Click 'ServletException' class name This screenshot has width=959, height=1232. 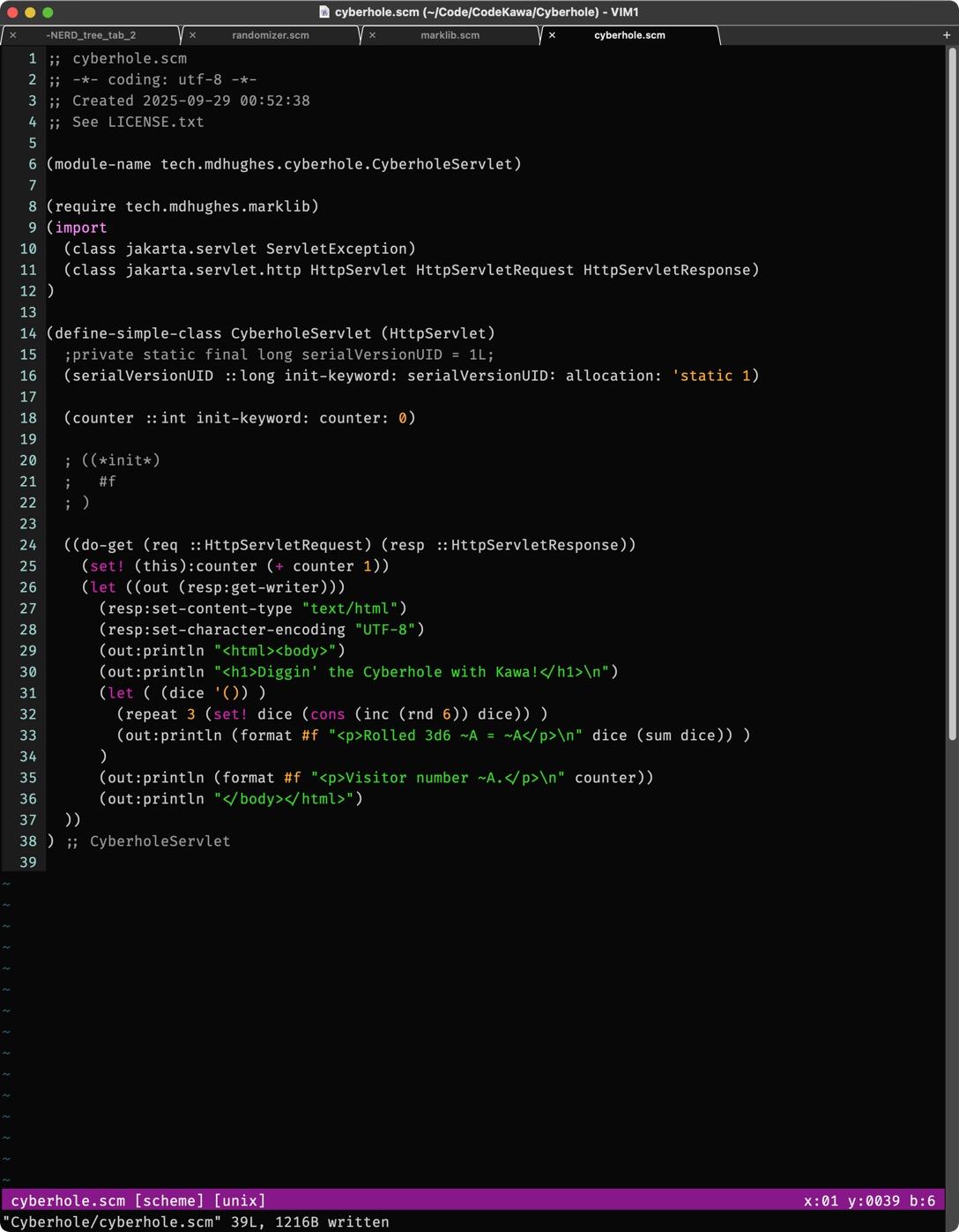336,249
